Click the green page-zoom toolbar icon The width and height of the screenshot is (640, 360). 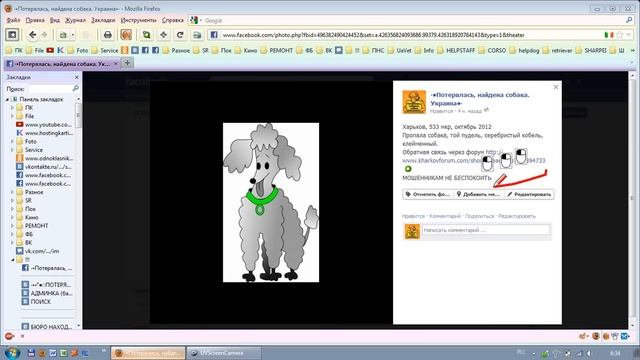coord(146,35)
